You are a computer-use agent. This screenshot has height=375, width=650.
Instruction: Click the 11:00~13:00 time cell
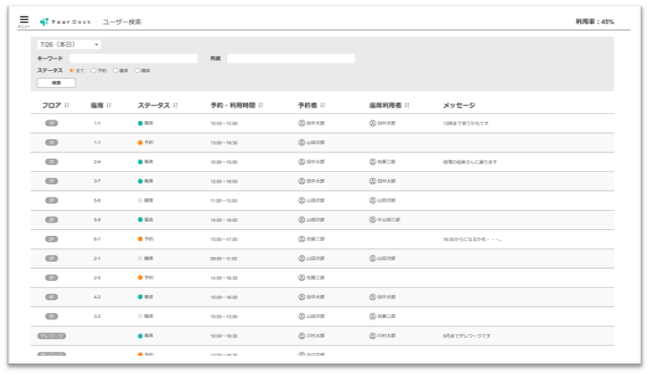tap(224, 201)
